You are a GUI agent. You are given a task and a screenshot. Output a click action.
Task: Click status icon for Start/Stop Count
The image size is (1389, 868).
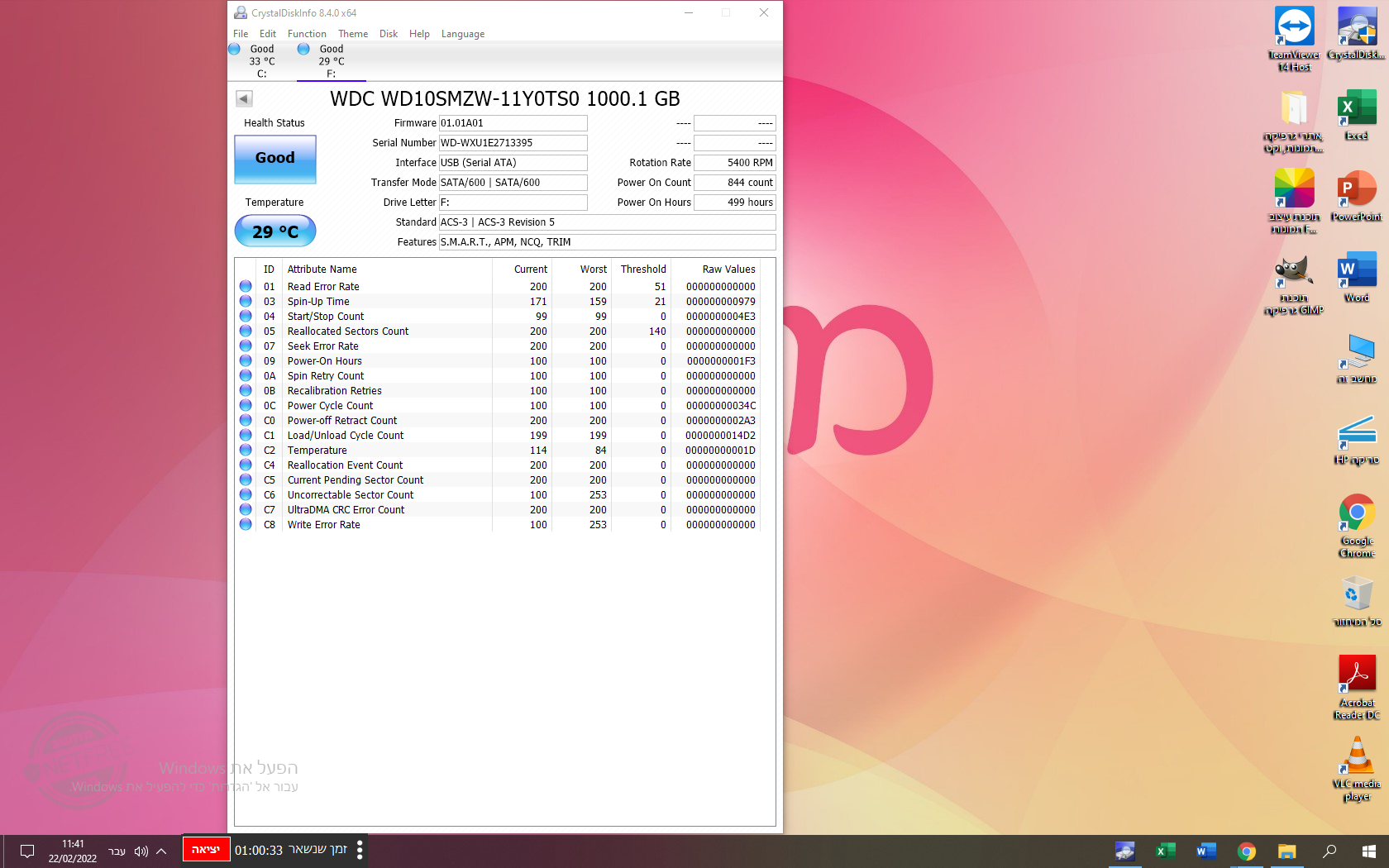pyautogui.click(x=246, y=317)
